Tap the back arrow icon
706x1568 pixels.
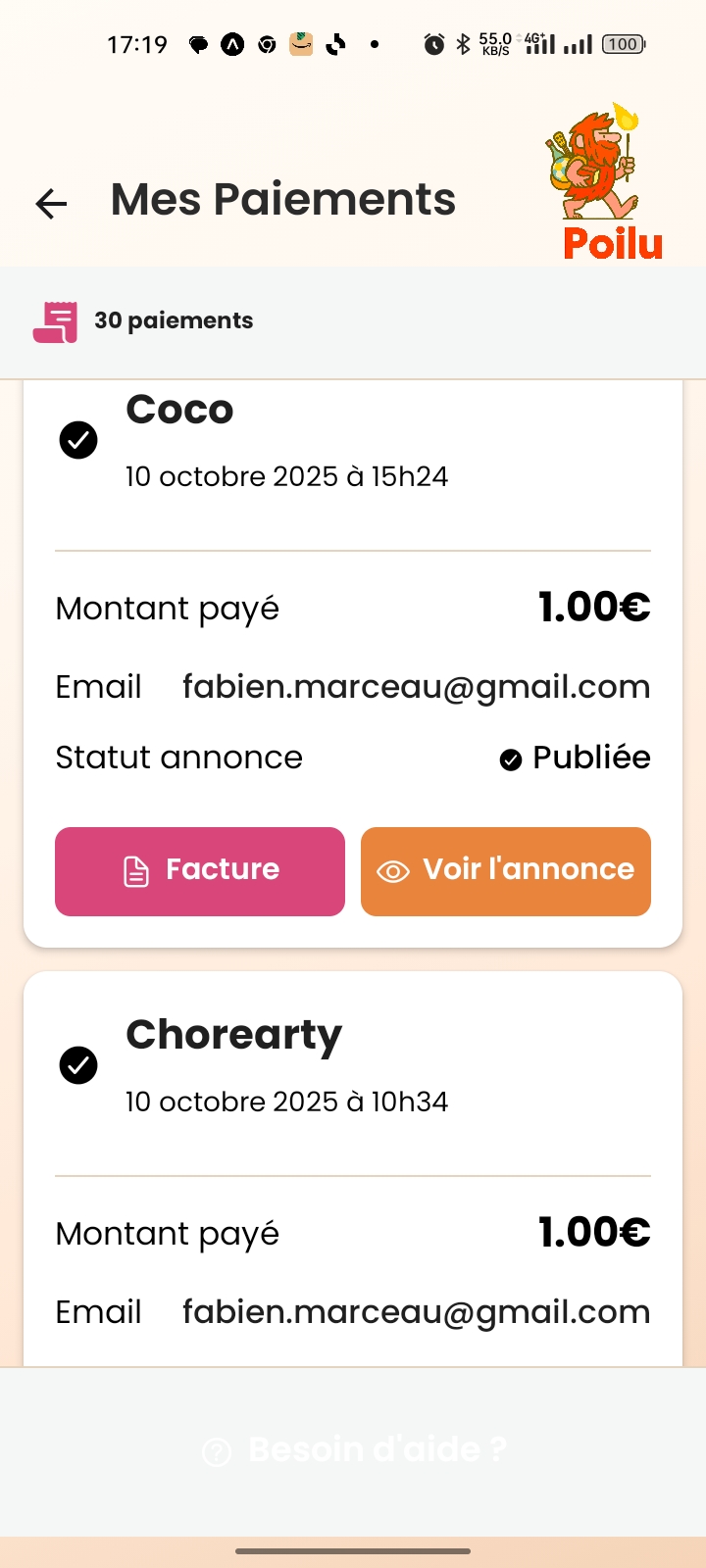(x=51, y=203)
